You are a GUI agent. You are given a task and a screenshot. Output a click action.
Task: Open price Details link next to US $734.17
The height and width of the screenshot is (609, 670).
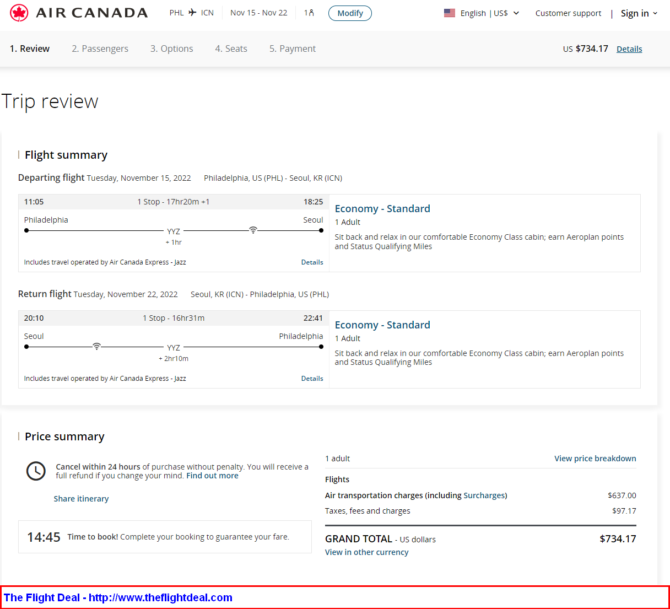629,49
